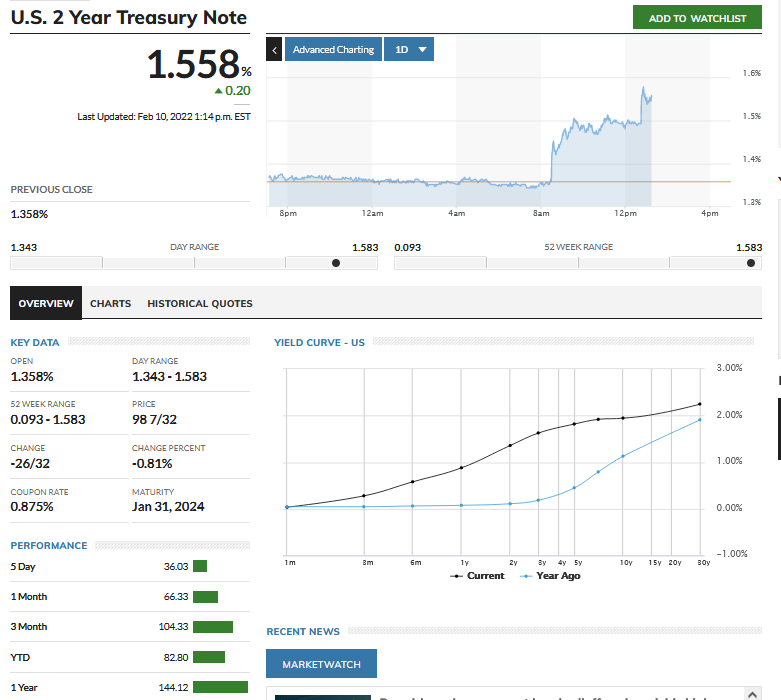Click the Recent News heading
The height and width of the screenshot is (700, 781).
tap(303, 631)
